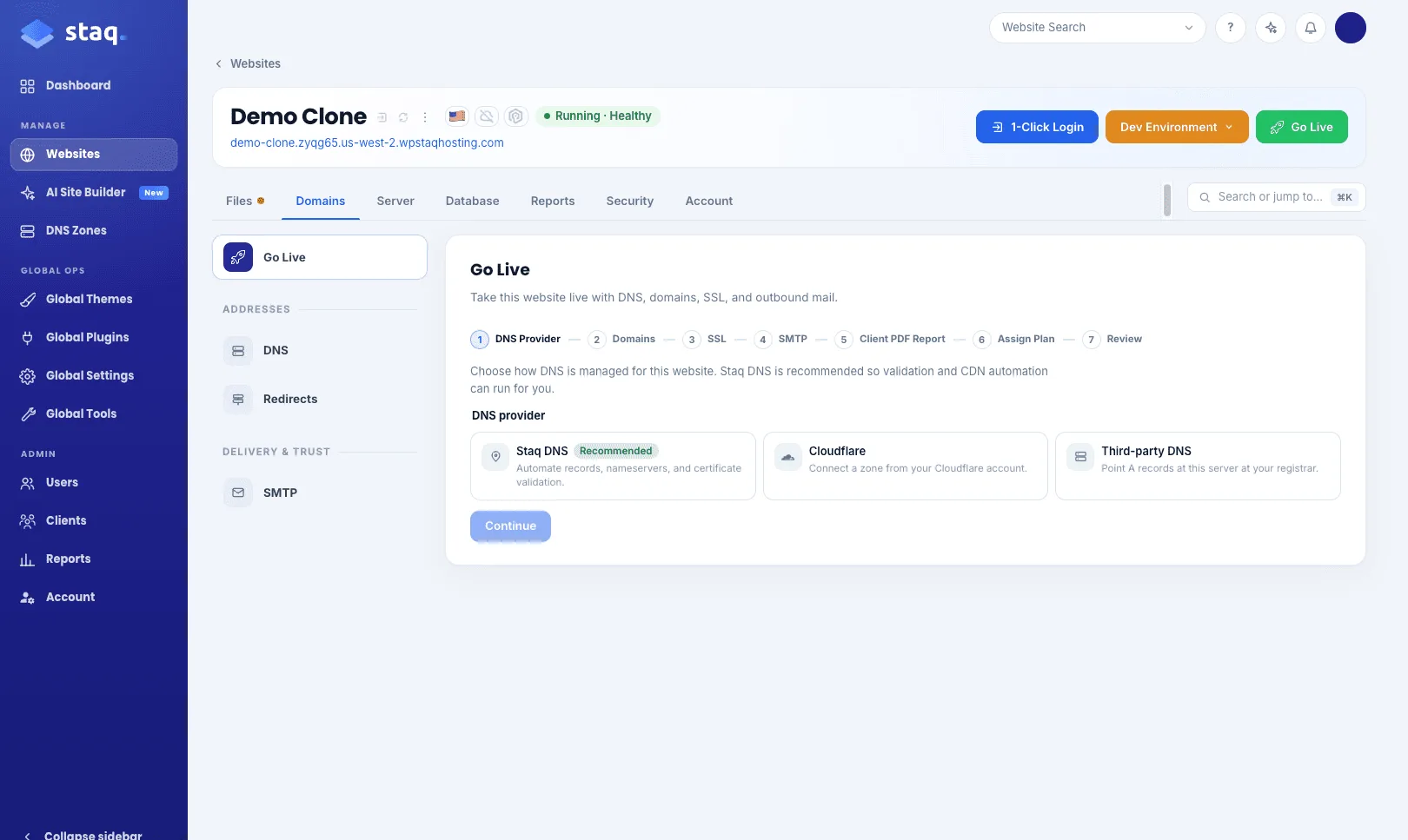Click the 1-Click Login button
The image size is (1408, 840).
pyautogui.click(x=1037, y=127)
